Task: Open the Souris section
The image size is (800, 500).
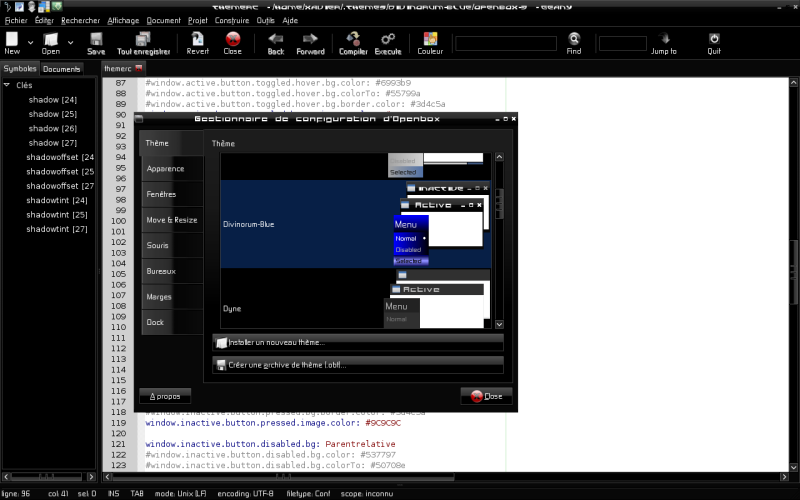Action: tap(172, 245)
